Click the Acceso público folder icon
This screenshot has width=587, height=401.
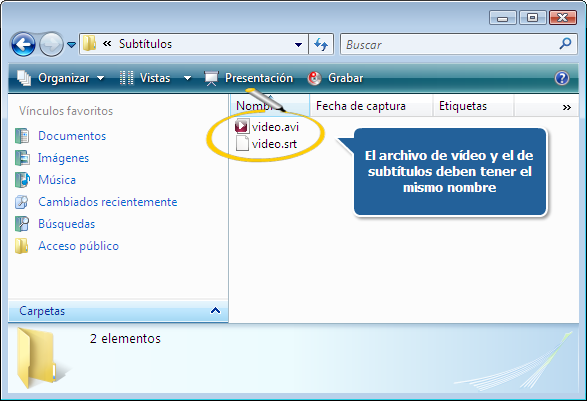(21, 246)
